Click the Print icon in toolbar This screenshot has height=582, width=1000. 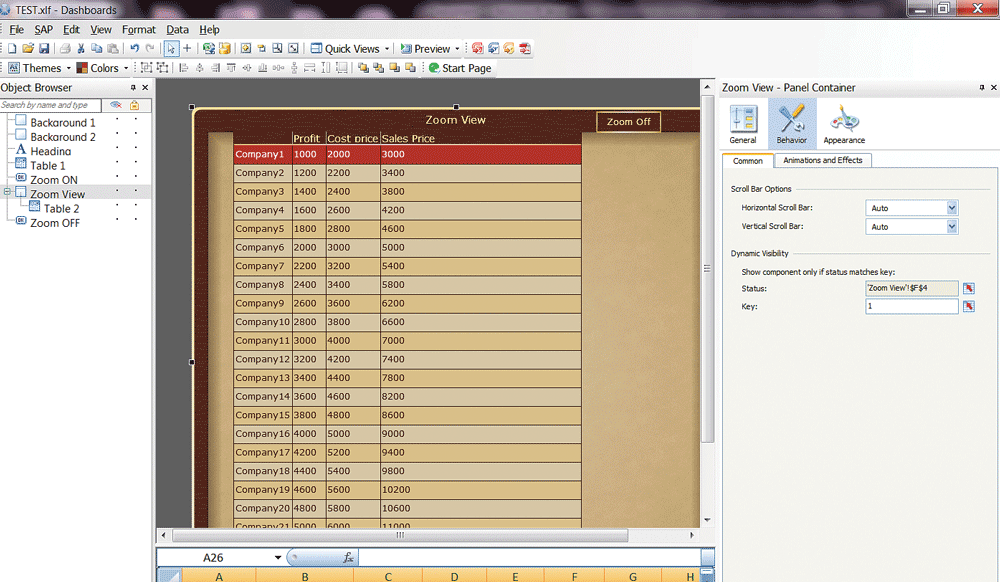[x=65, y=48]
